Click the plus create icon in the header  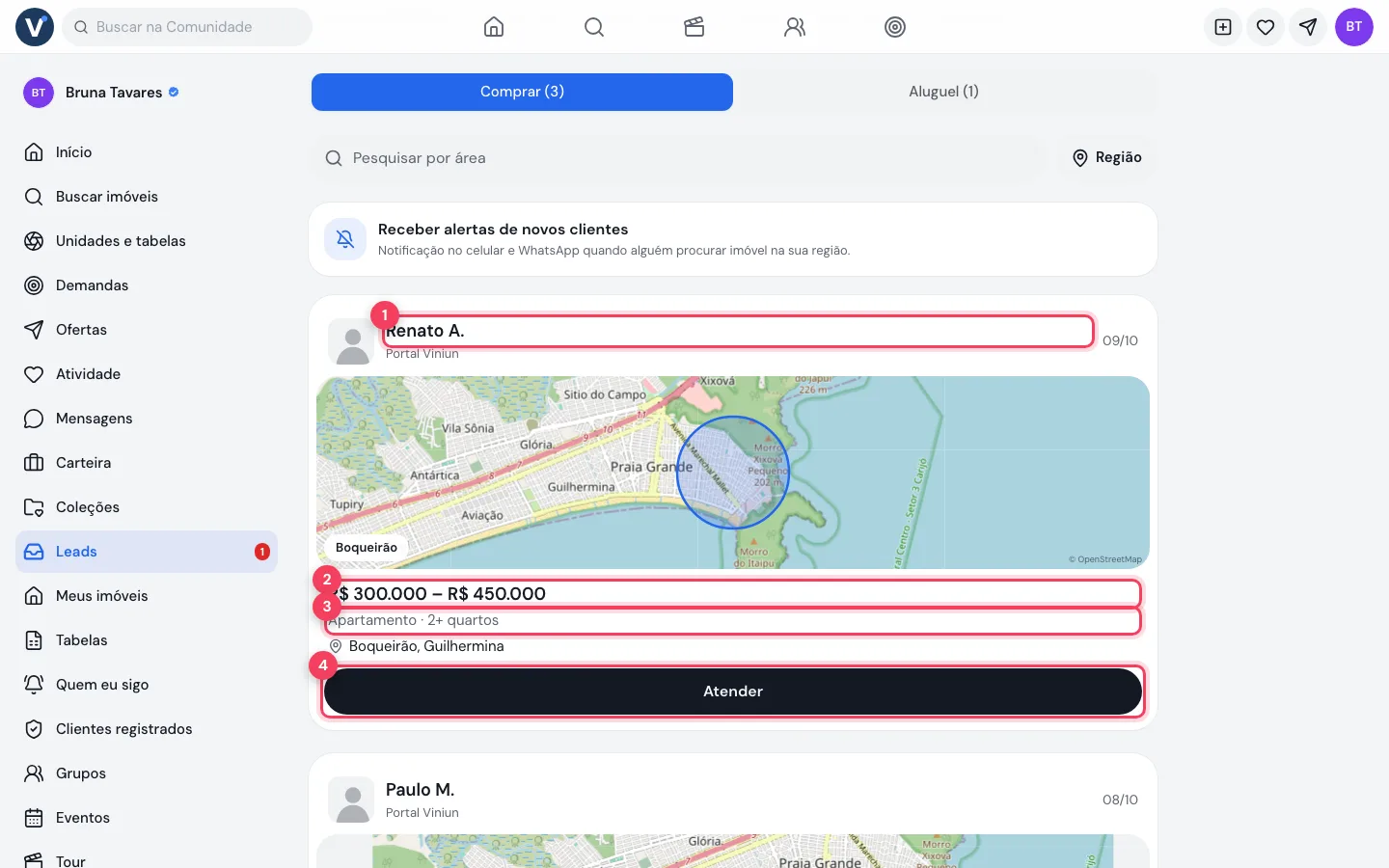[x=1223, y=27]
